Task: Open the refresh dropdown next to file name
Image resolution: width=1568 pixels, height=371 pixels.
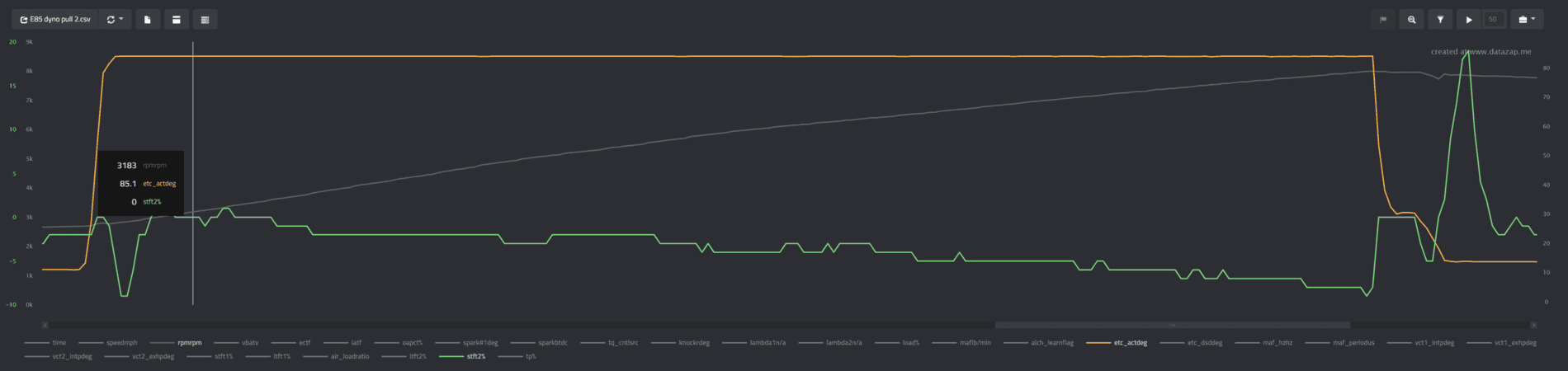Action: (x=115, y=19)
